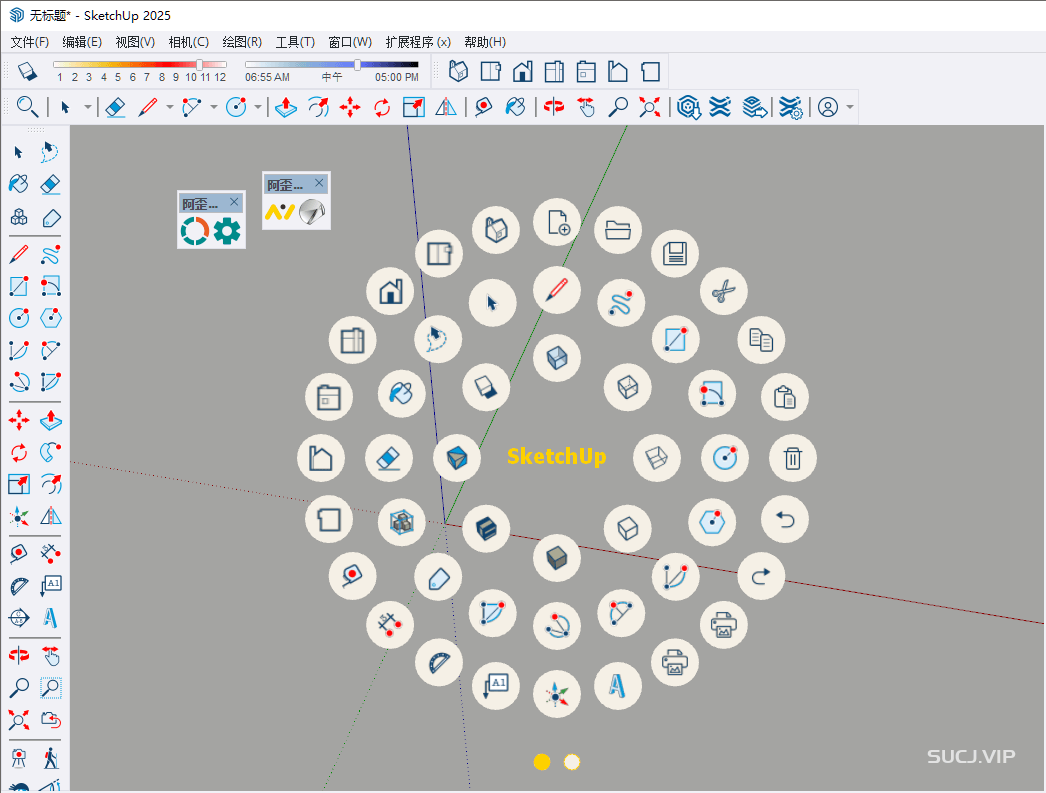Viewport: 1046px width, 793px height.
Task: Click the SketchUp label at radial menu center
Action: (556, 457)
